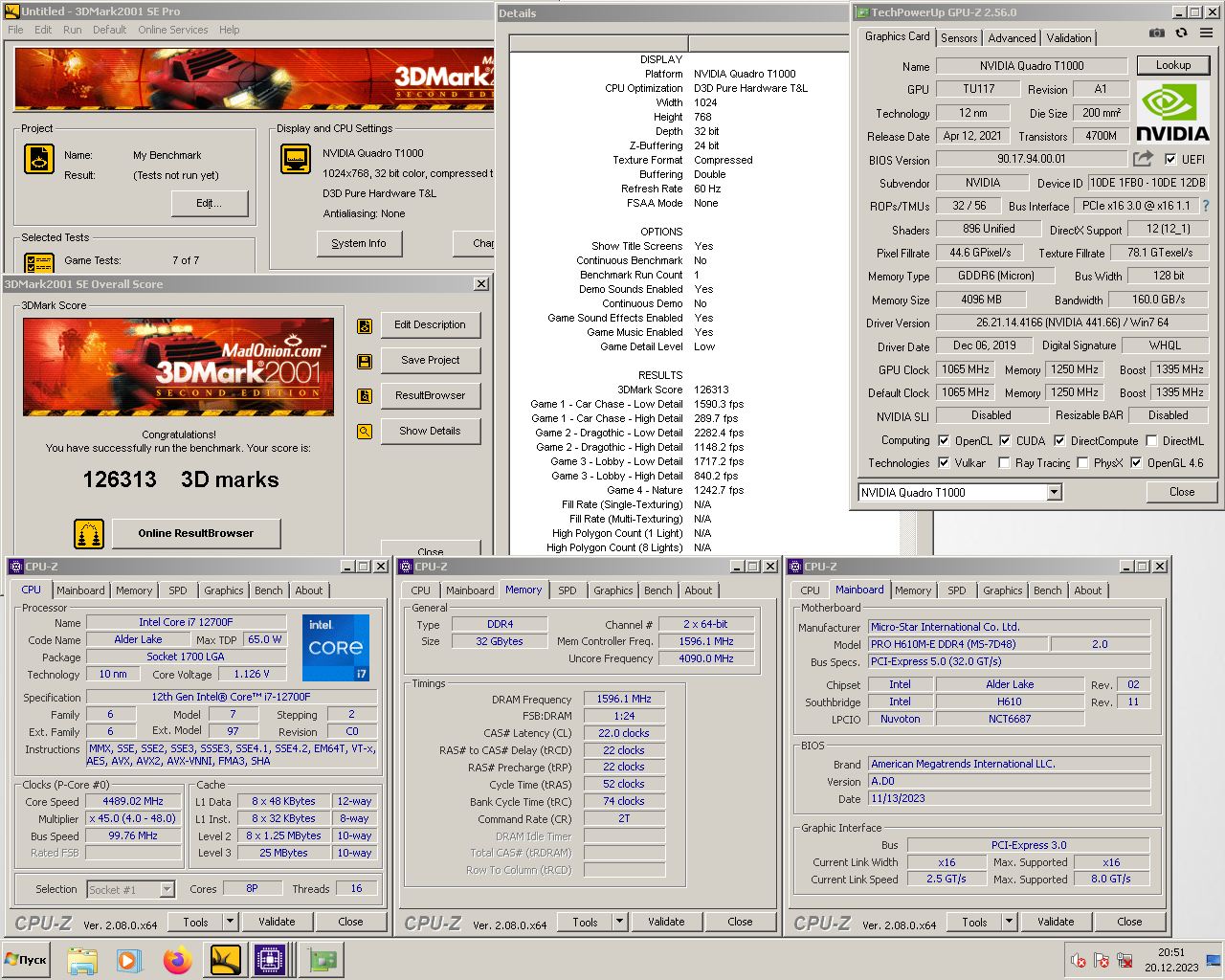This screenshot has height=980, width=1225.
Task: Click the taskbar clock showing 20:51
Action: [x=1171, y=952]
